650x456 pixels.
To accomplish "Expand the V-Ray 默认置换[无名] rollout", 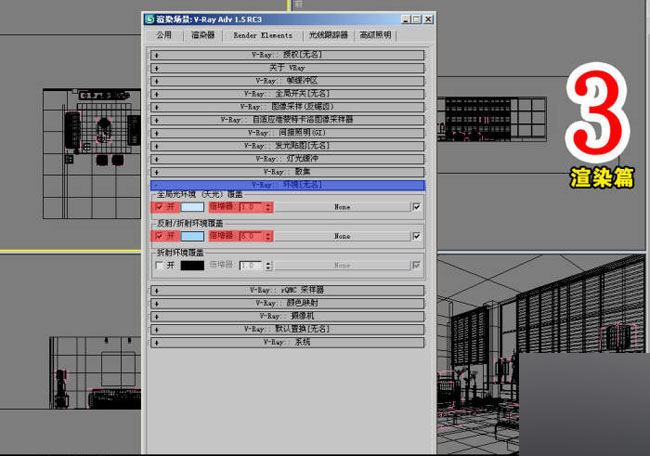I will pyautogui.click(x=287, y=330).
